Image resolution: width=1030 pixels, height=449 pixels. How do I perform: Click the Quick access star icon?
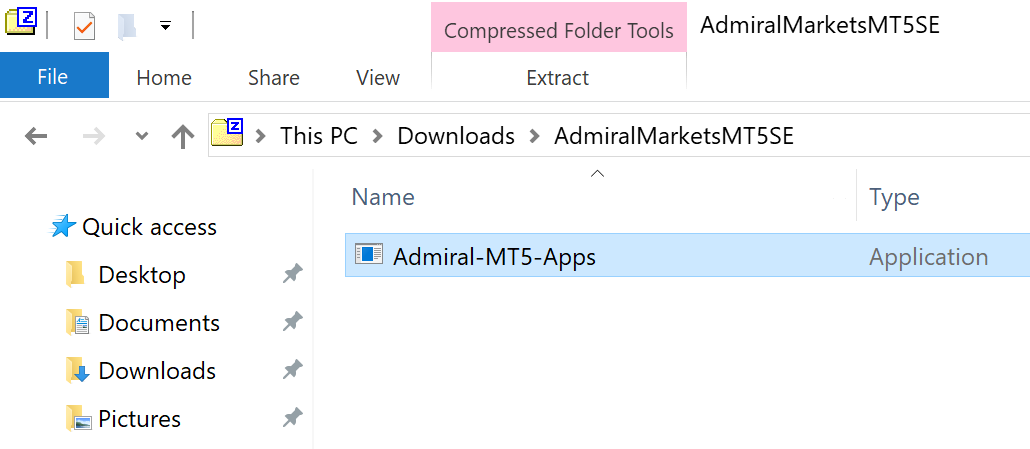coord(63,226)
